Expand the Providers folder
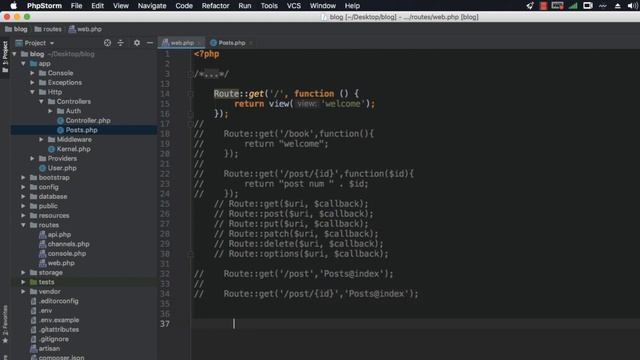Image resolution: width=640 pixels, height=360 pixels. [x=32, y=158]
